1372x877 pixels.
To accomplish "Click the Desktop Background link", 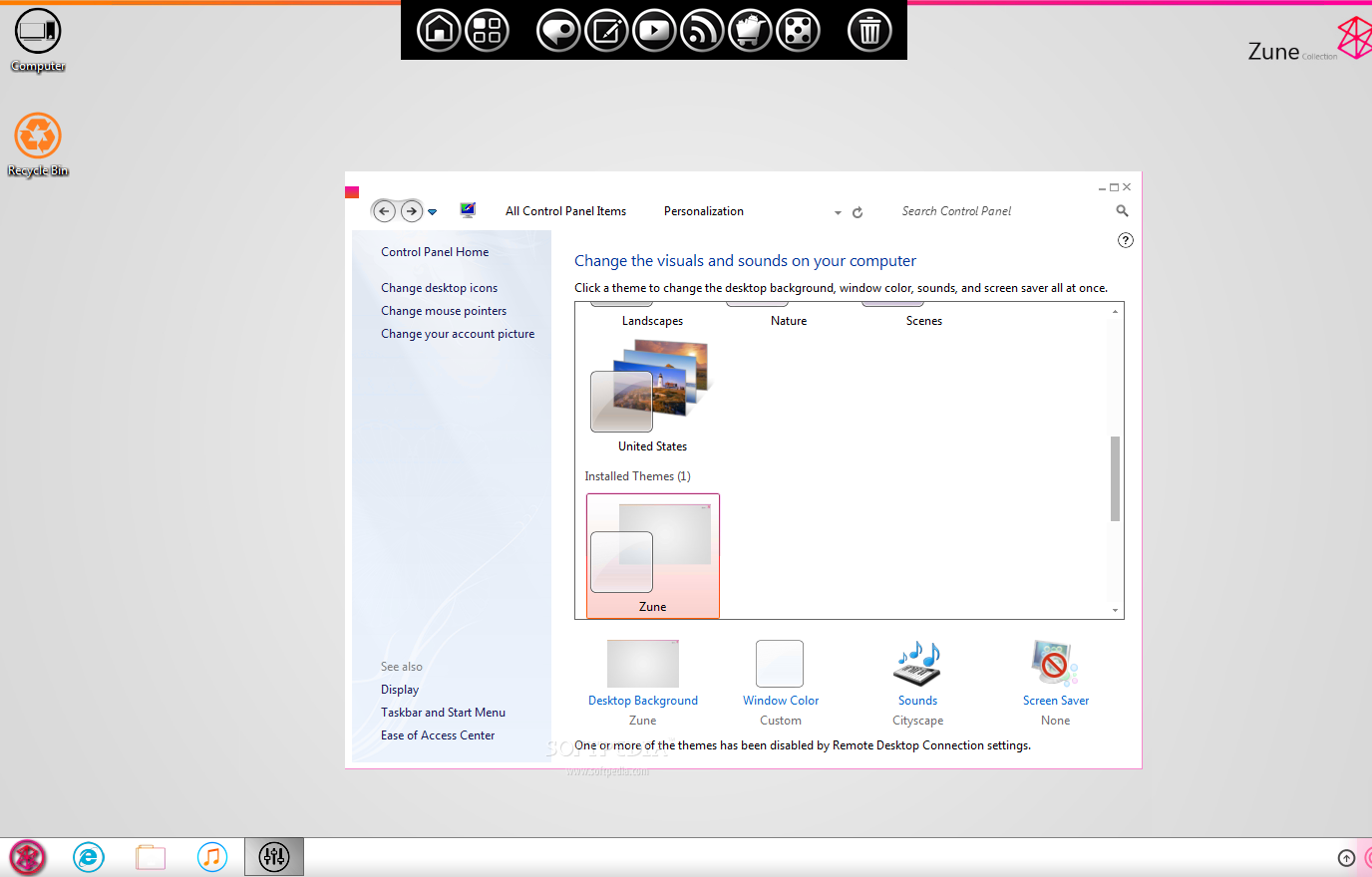I will tap(643, 701).
